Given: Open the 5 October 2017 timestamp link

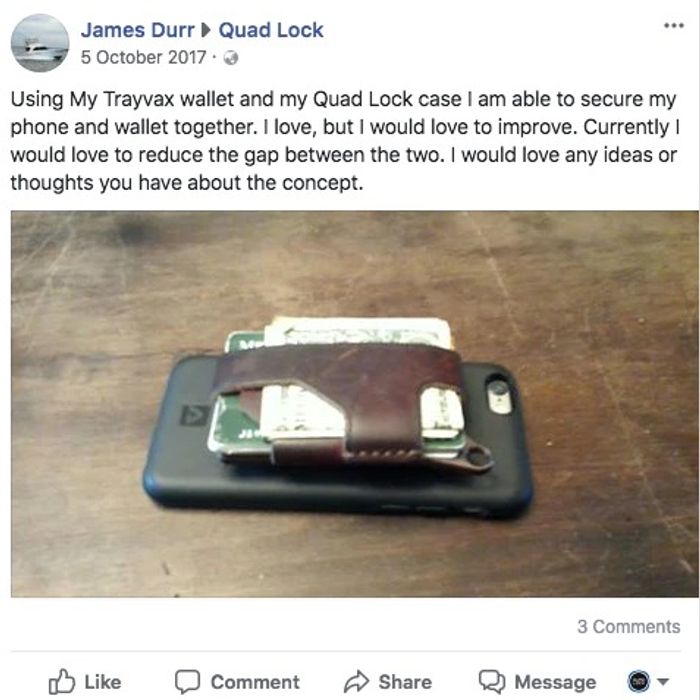Looking at the screenshot, I should coord(143,58).
